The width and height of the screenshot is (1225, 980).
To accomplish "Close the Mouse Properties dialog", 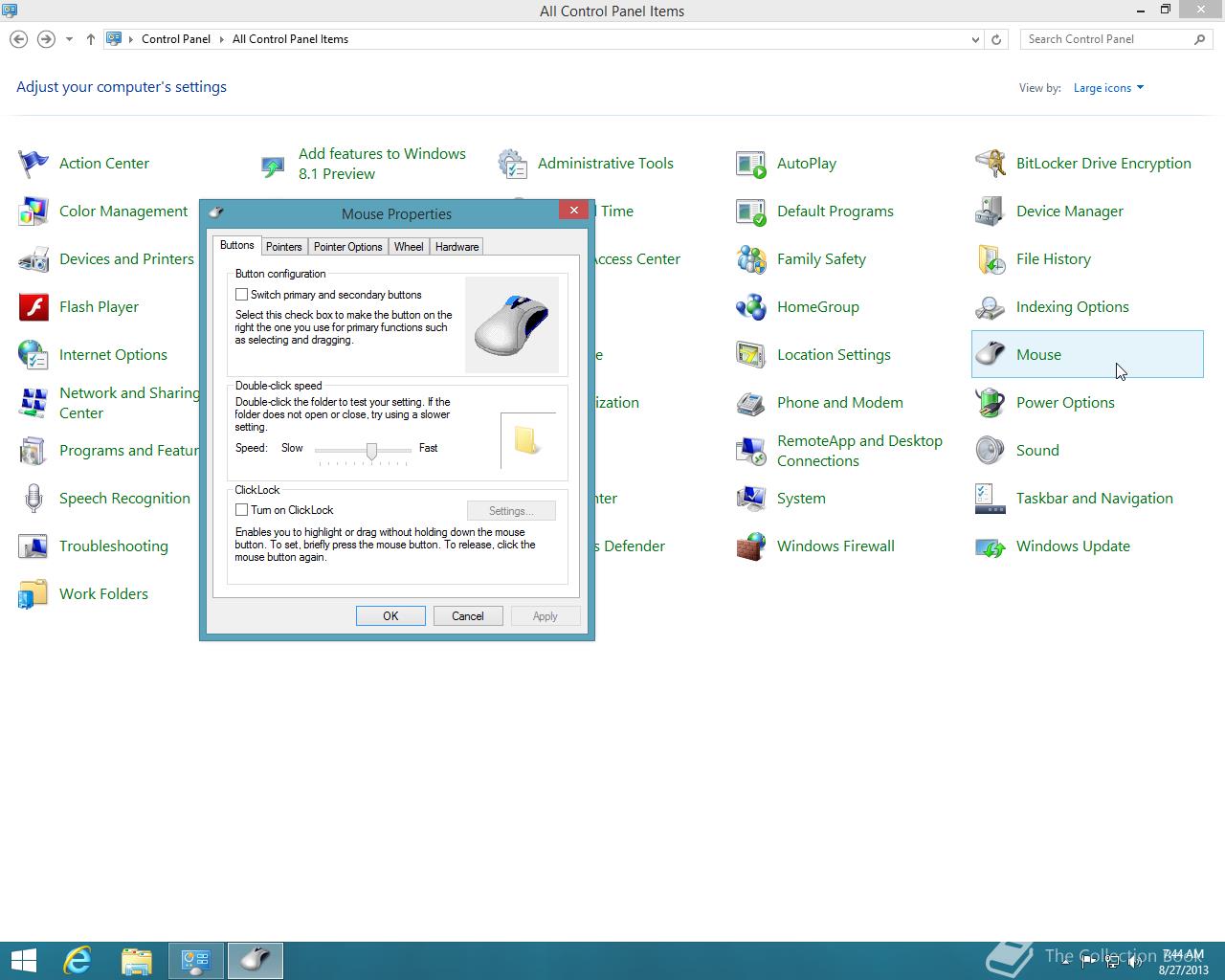I will click(573, 211).
